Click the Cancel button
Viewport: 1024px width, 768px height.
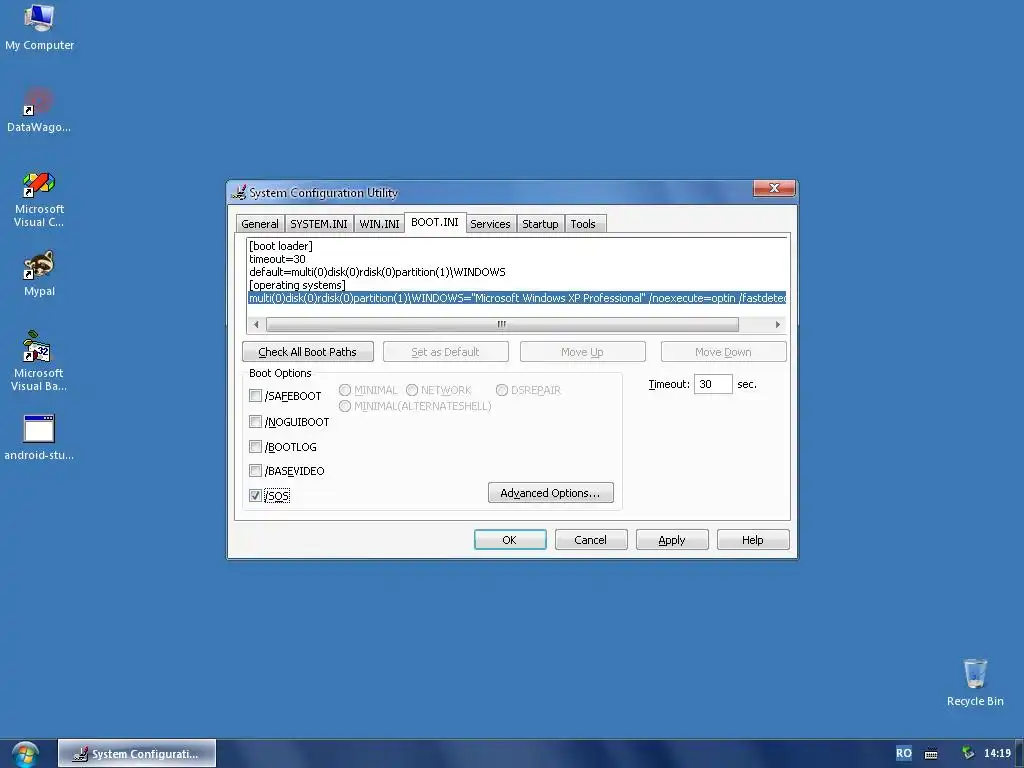(591, 540)
